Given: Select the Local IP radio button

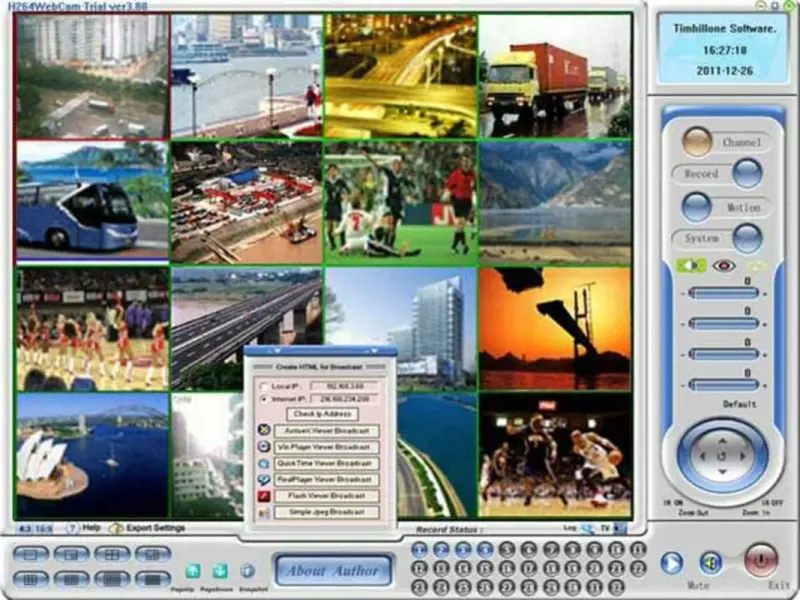Looking at the screenshot, I should [x=264, y=386].
